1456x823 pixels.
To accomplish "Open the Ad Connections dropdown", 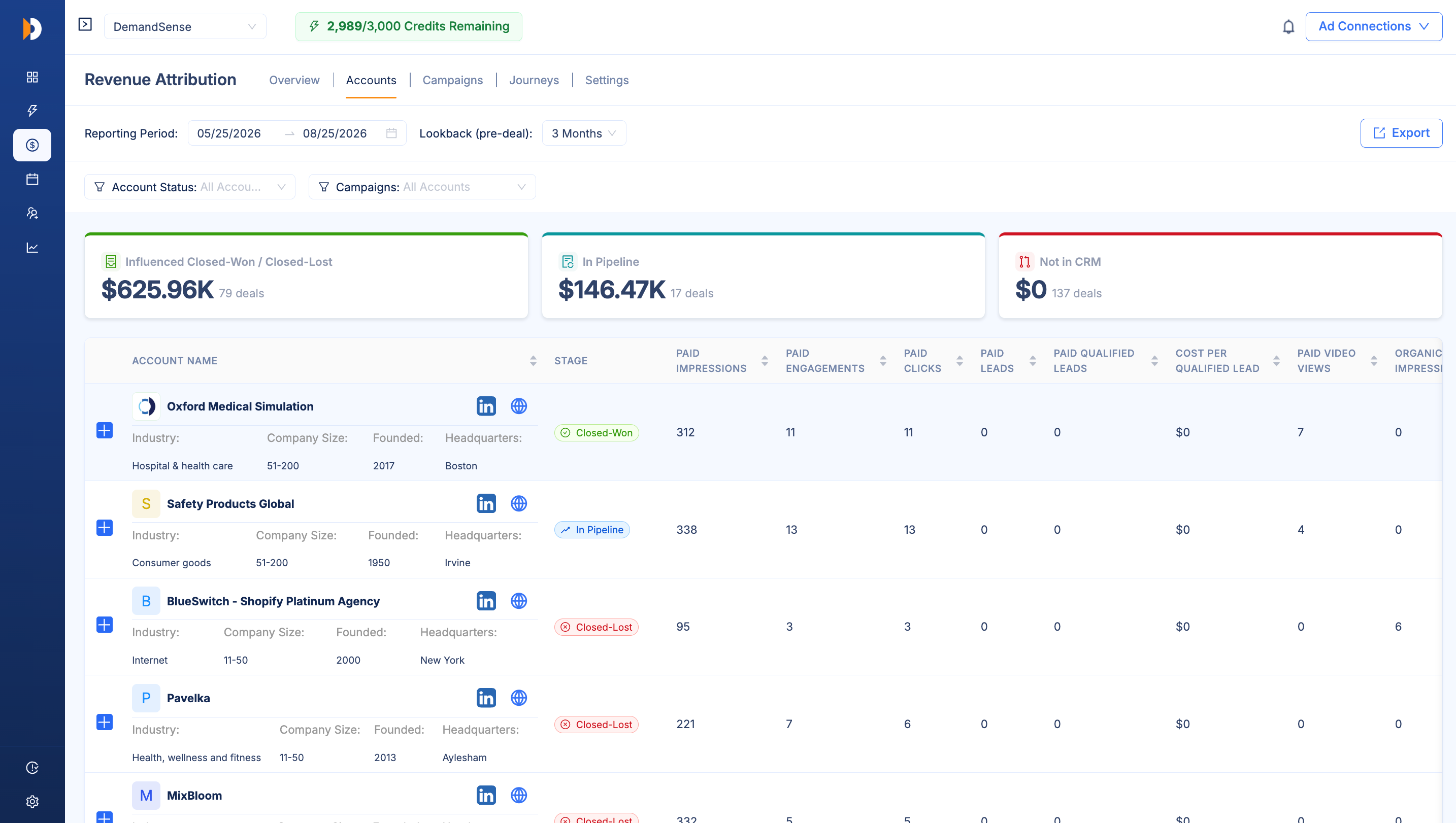I will click(x=1373, y=26).
